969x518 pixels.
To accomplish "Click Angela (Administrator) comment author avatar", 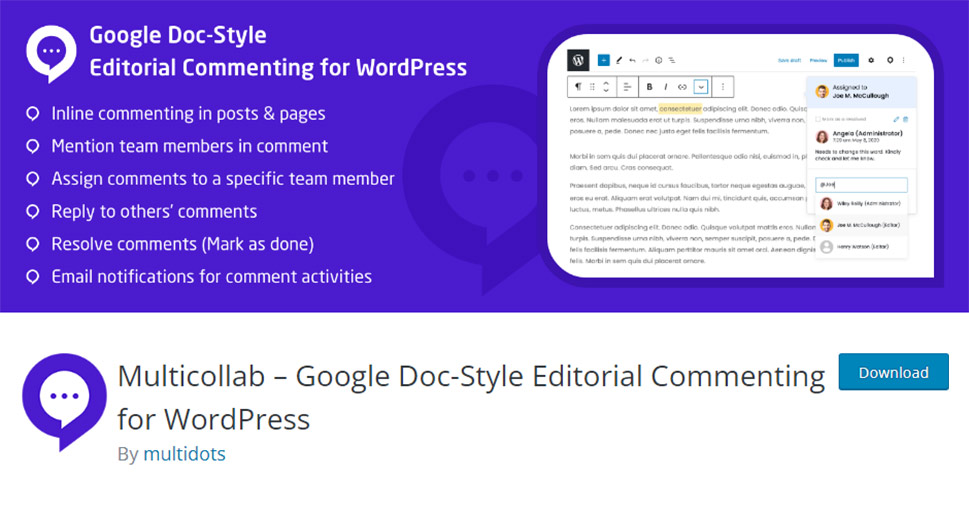I will tap(822, 137).
